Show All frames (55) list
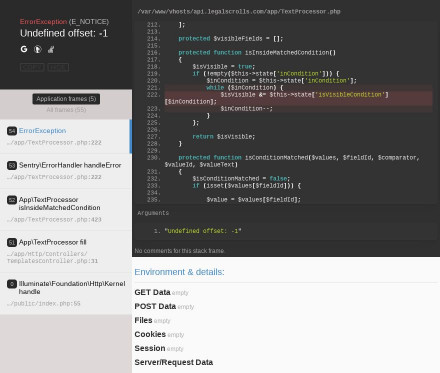This screenshot has height=373, width=440. click(66, 110)
